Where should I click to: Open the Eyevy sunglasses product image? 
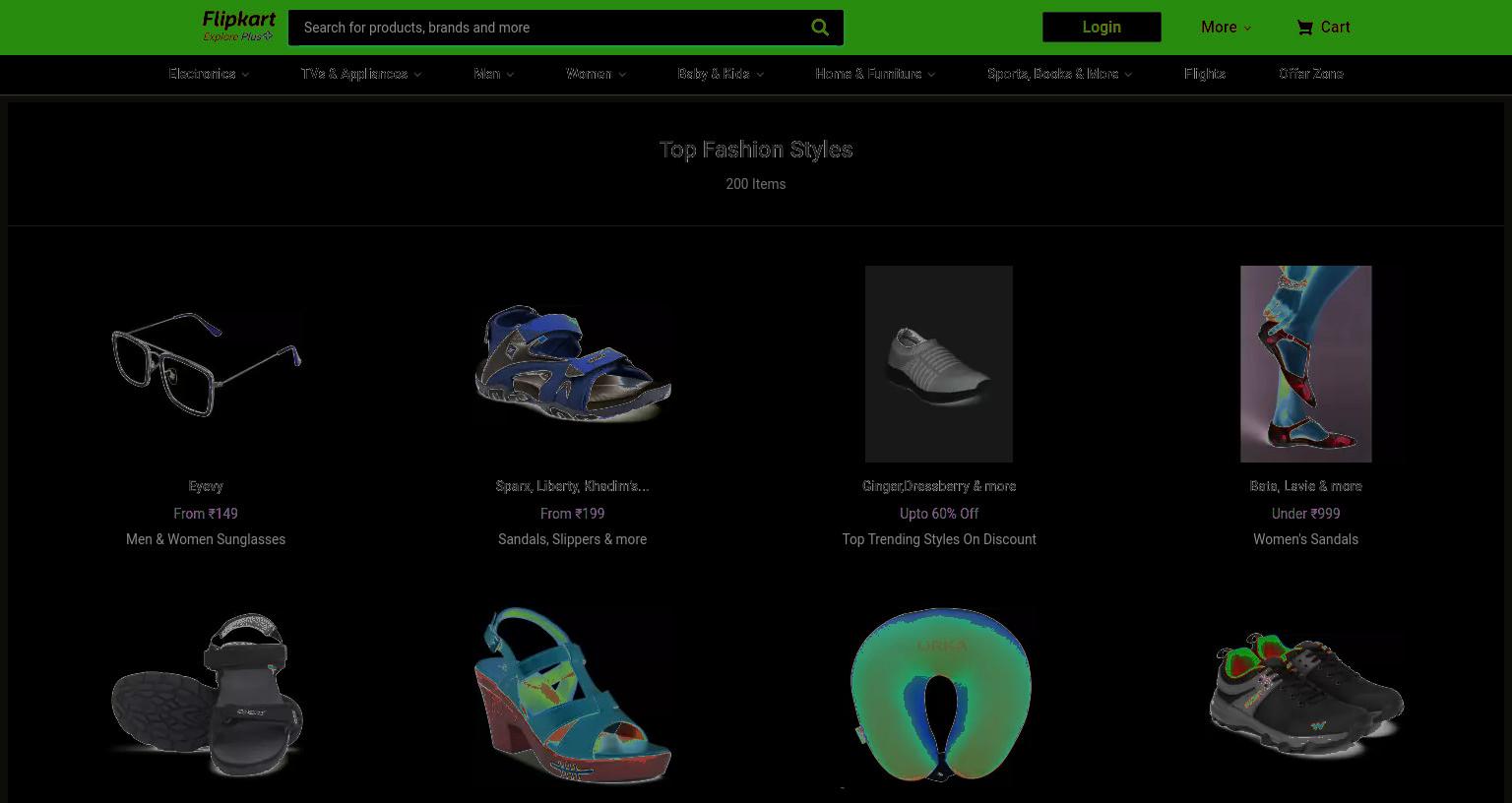[206, 364]
